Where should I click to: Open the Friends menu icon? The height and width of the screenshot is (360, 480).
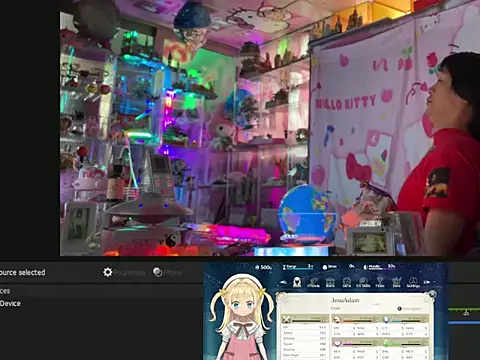[x=313, y=282]
